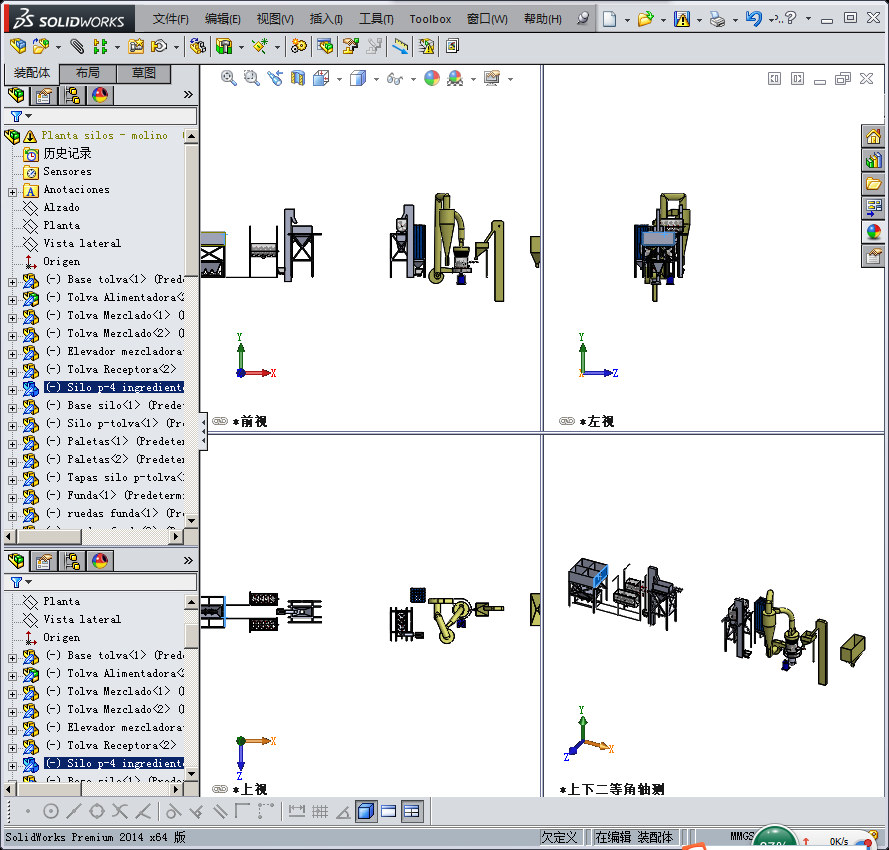Click the Linear Component Pattern icon

coord(100,46)
